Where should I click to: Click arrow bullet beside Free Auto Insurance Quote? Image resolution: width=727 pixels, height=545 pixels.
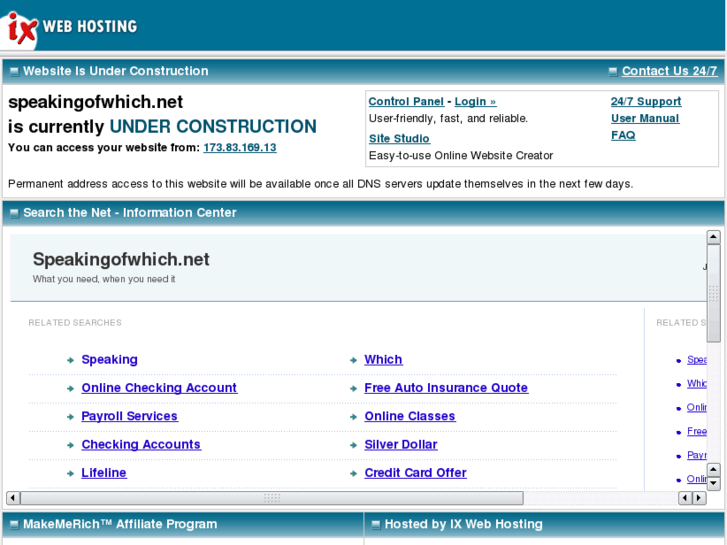(x=353, y=388)
